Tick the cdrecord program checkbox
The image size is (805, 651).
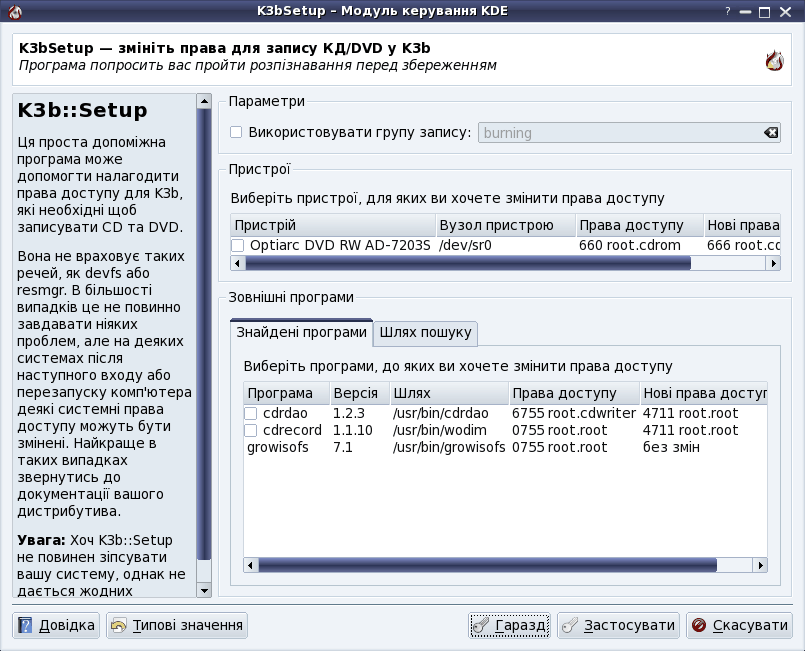tap(252, 430)
